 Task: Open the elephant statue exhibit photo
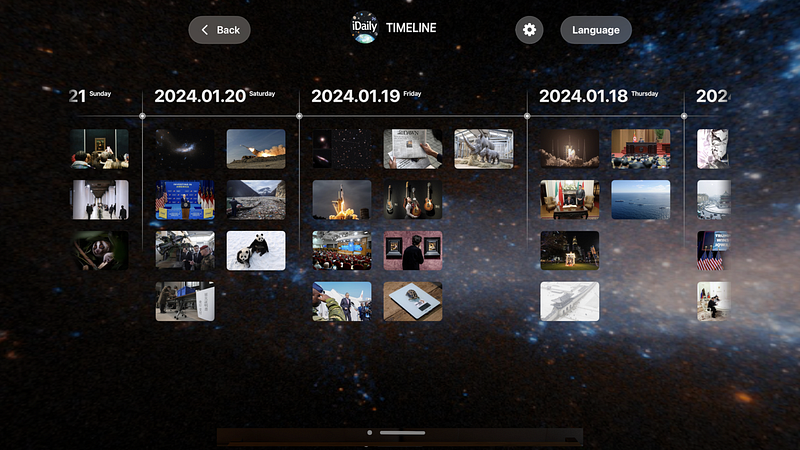[x=484, y=148]
